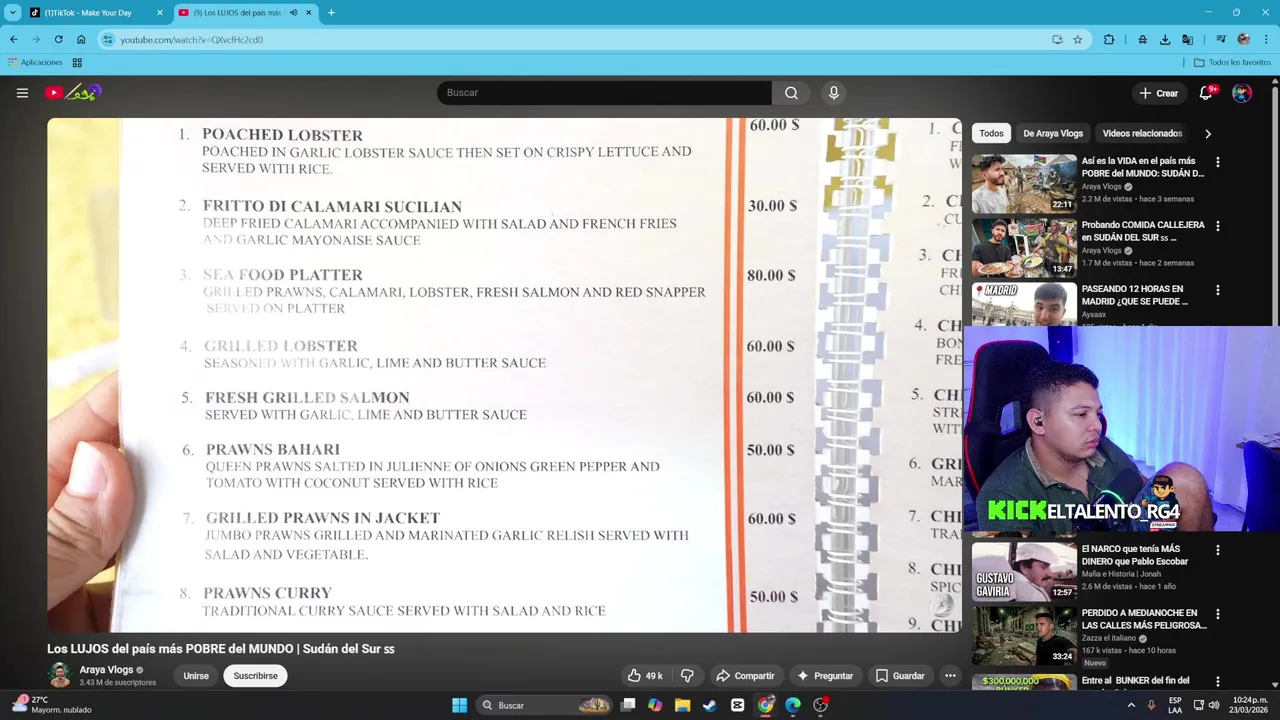Open Microsoft Edge from taskbar

click(x=793, y=705)
